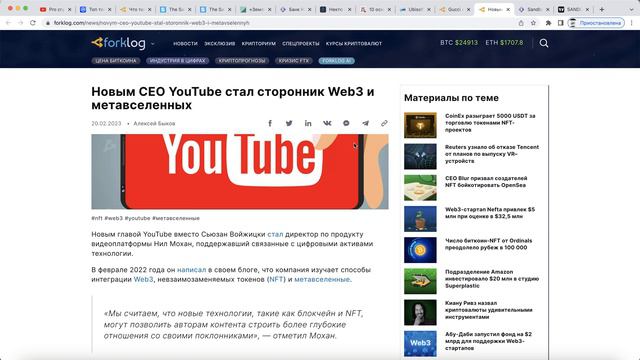Image resolution: width=640 pixels, height=360 pixels.
Task: Share article on Facebook icon
Action: [x=270, y=123]
